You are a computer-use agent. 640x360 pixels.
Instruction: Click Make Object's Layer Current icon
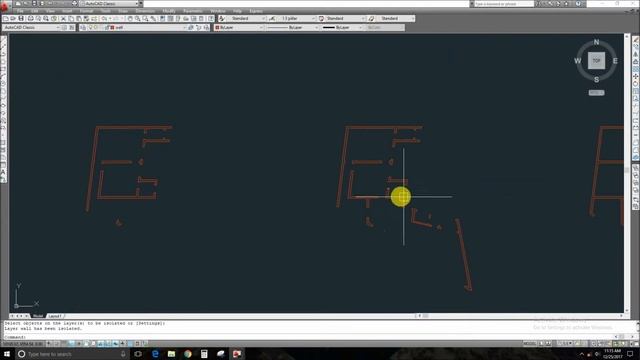coord(191,27)
